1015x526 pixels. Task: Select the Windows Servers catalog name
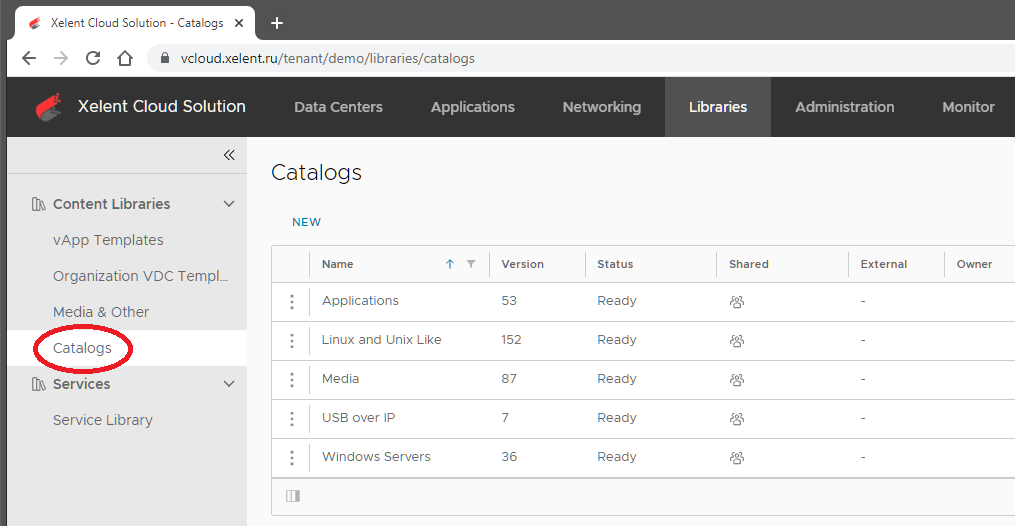(376, 456)
